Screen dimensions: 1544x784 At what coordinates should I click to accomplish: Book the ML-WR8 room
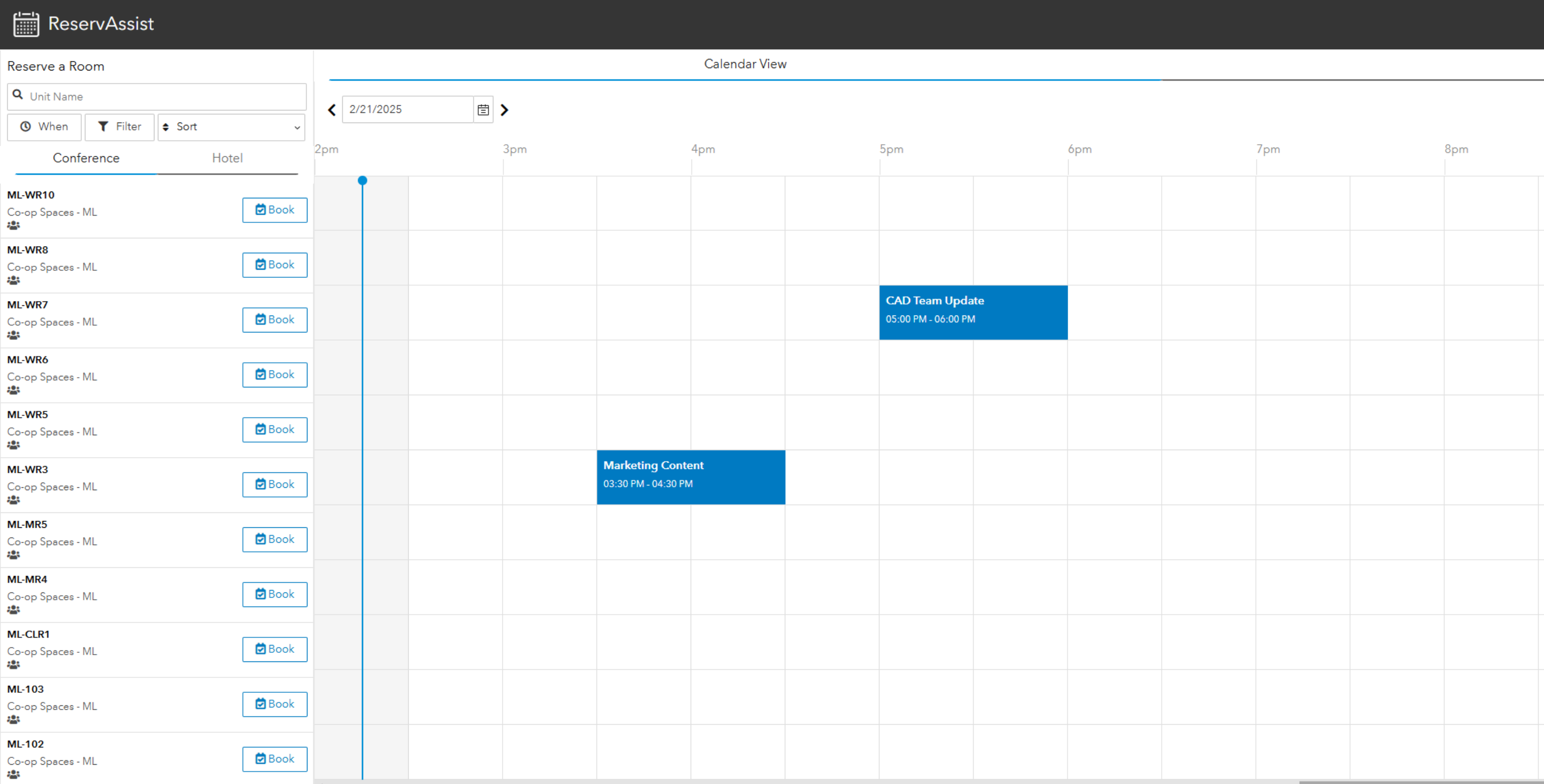pos(275,265)
